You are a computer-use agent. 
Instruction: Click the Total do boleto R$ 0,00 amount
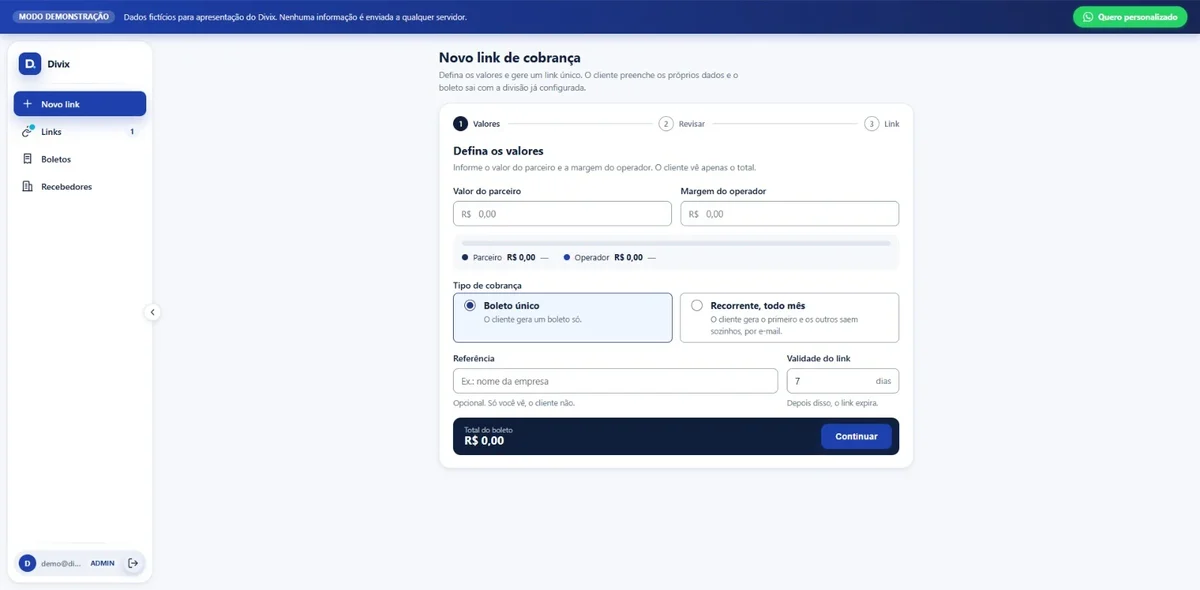484,440
